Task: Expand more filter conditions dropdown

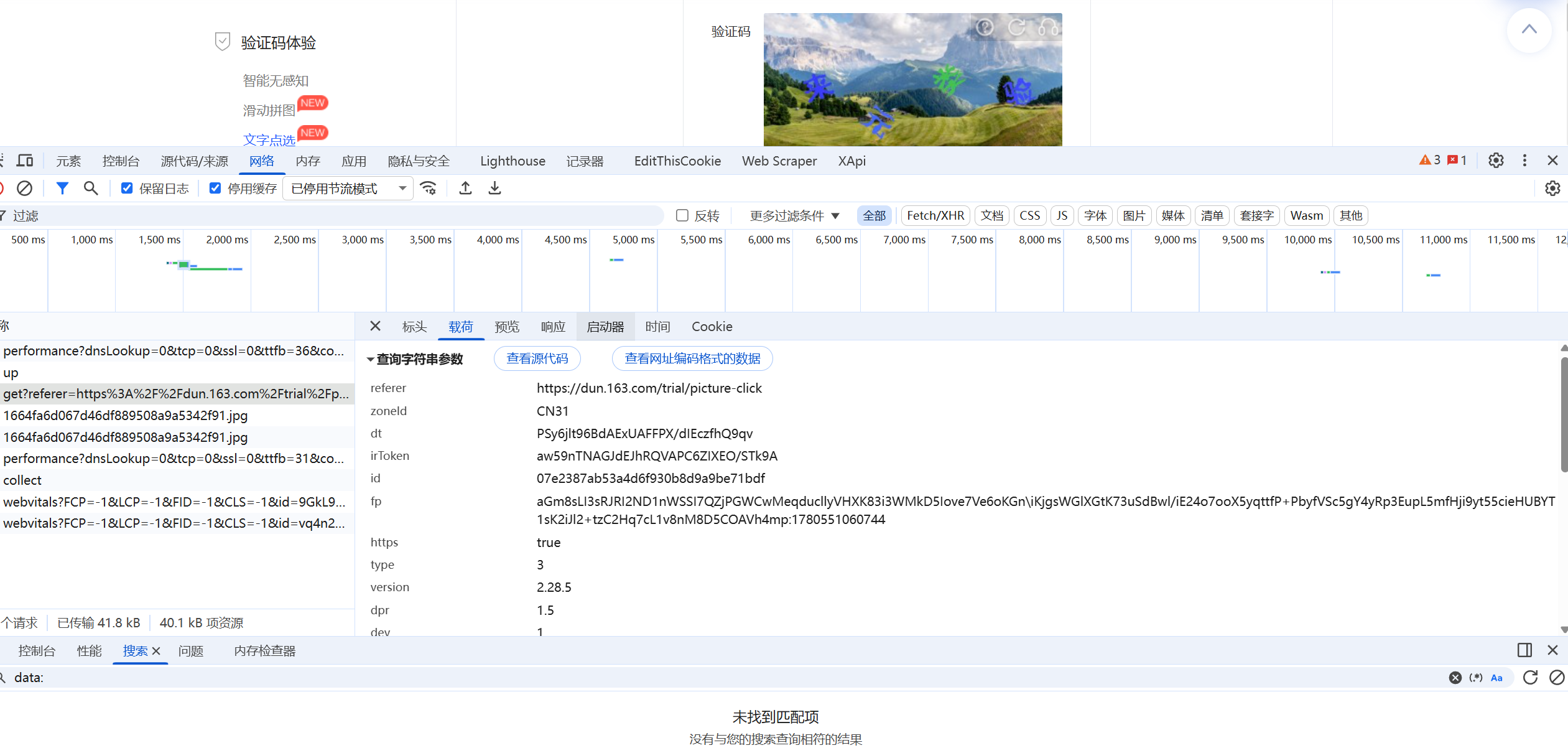Action: point(794,216)
